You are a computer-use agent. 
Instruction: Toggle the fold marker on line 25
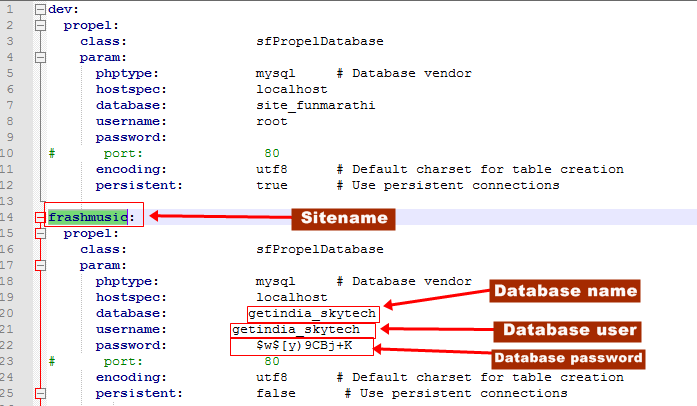tap(40, 394)
